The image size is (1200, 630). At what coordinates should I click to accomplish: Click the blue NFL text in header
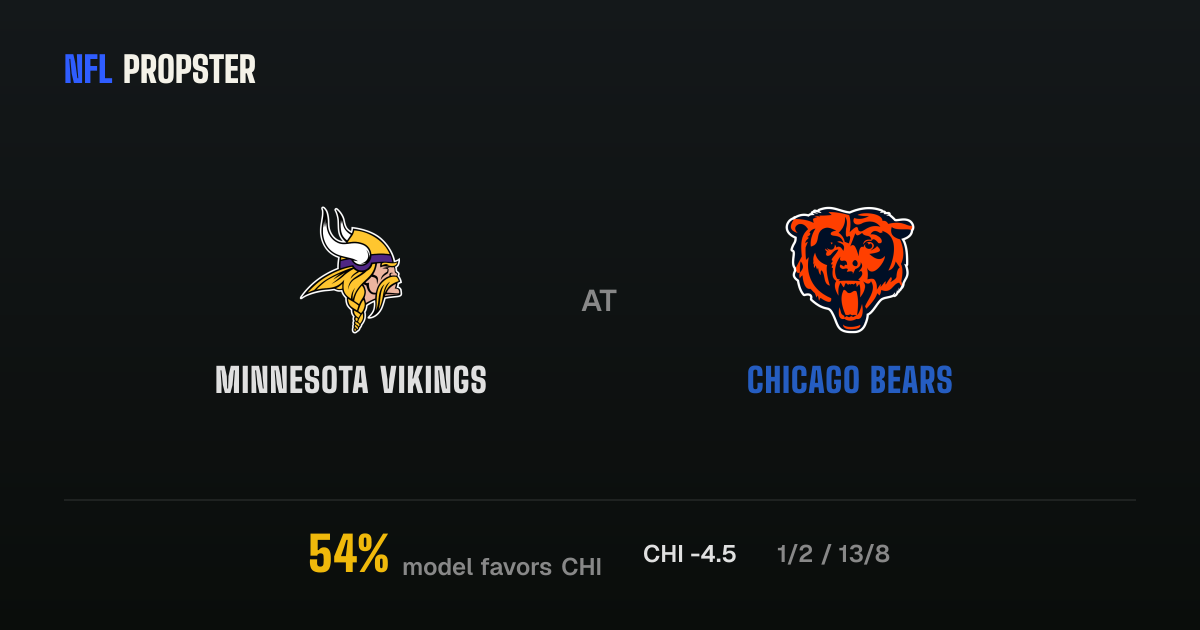pos(88,69)
